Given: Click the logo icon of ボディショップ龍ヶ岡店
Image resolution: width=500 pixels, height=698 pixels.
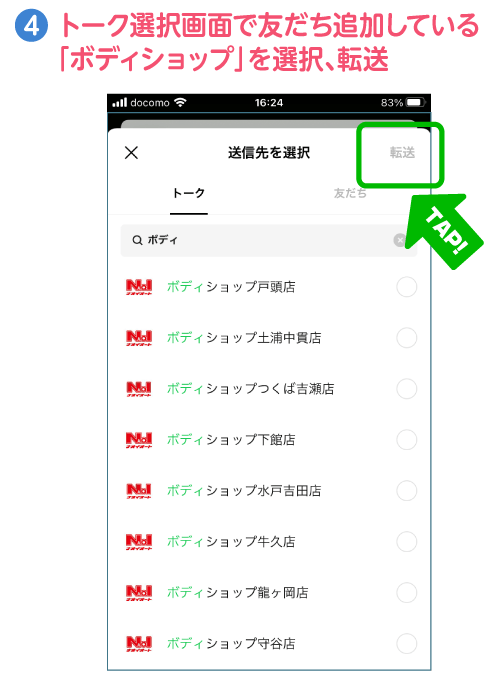Looking at the screenshot, I should tap(139, 593).
